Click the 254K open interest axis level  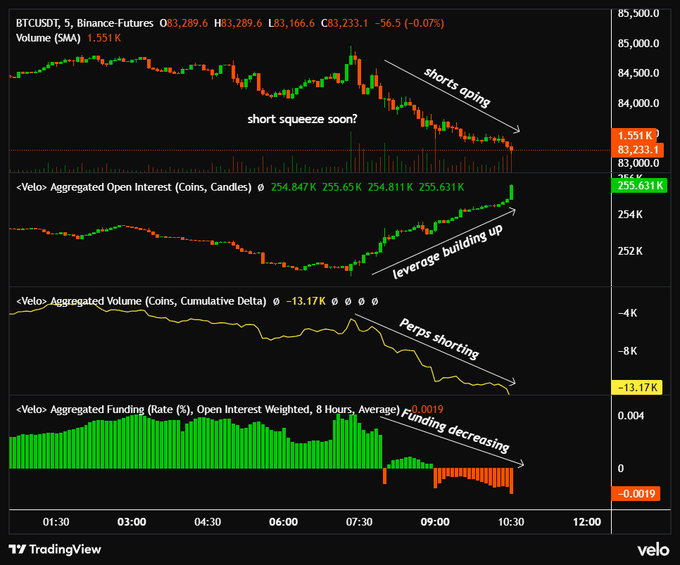click(630, 214)
